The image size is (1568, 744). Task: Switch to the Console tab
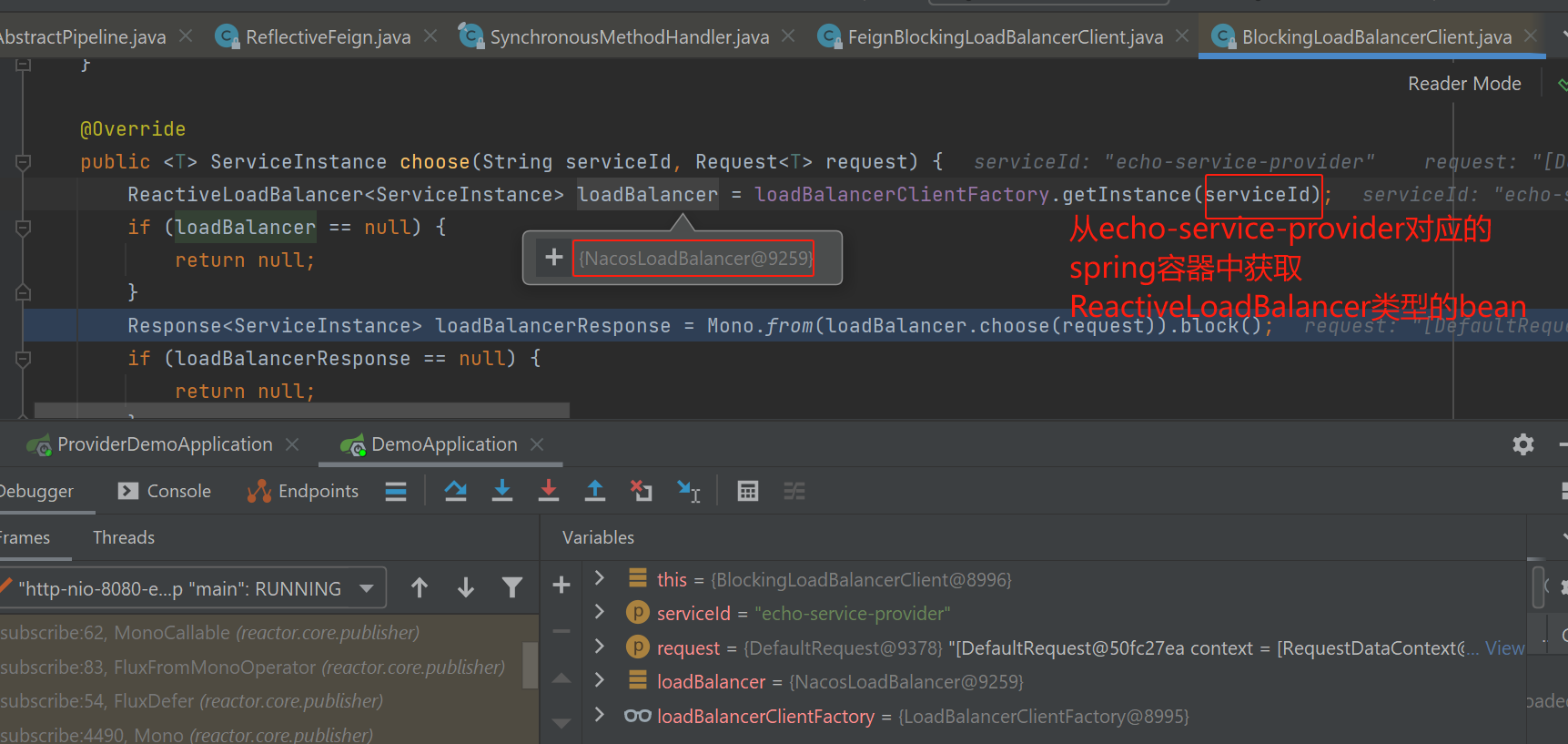pyautogui.click(x=165, y=492)
